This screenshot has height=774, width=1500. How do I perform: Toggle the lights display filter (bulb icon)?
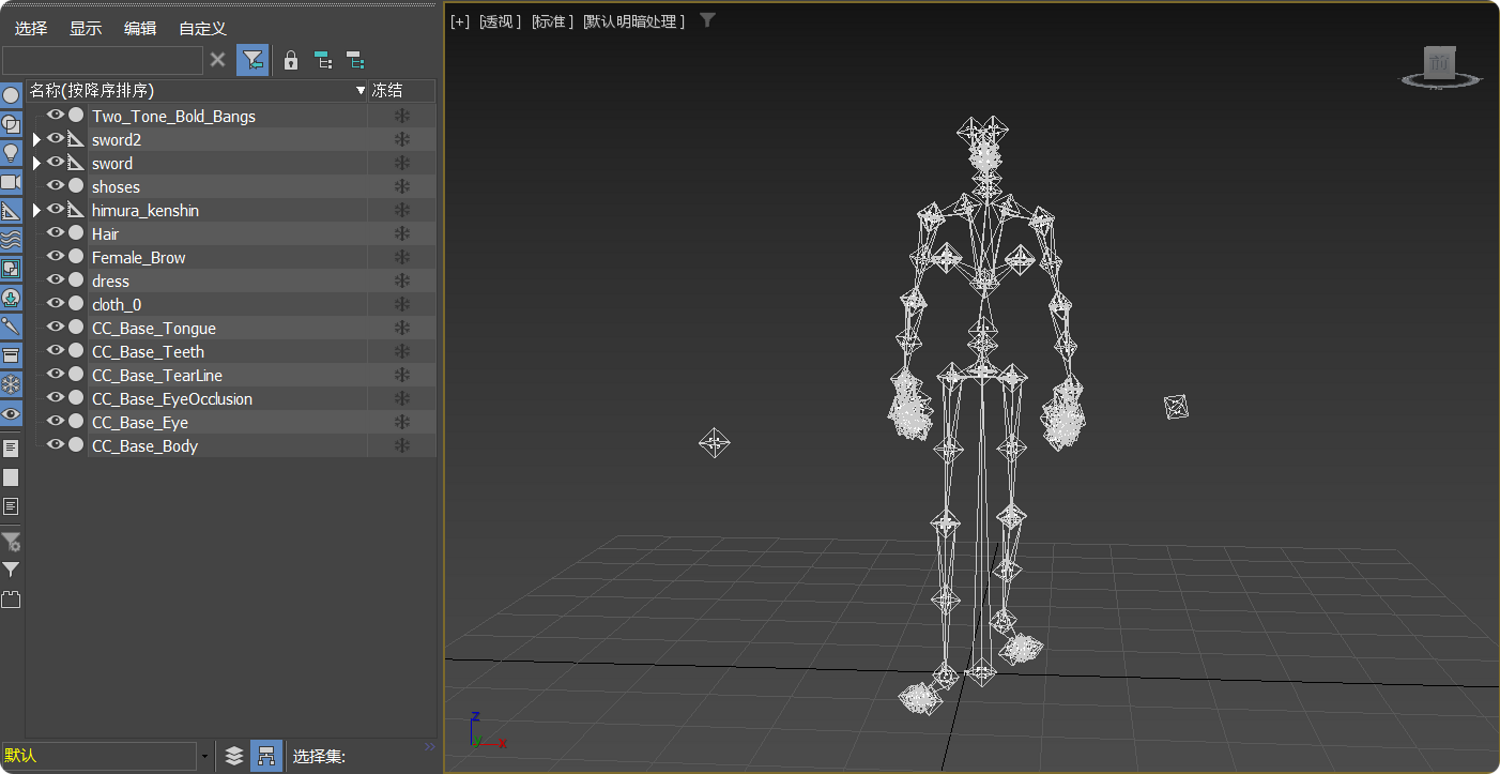(x=11, y=154)
